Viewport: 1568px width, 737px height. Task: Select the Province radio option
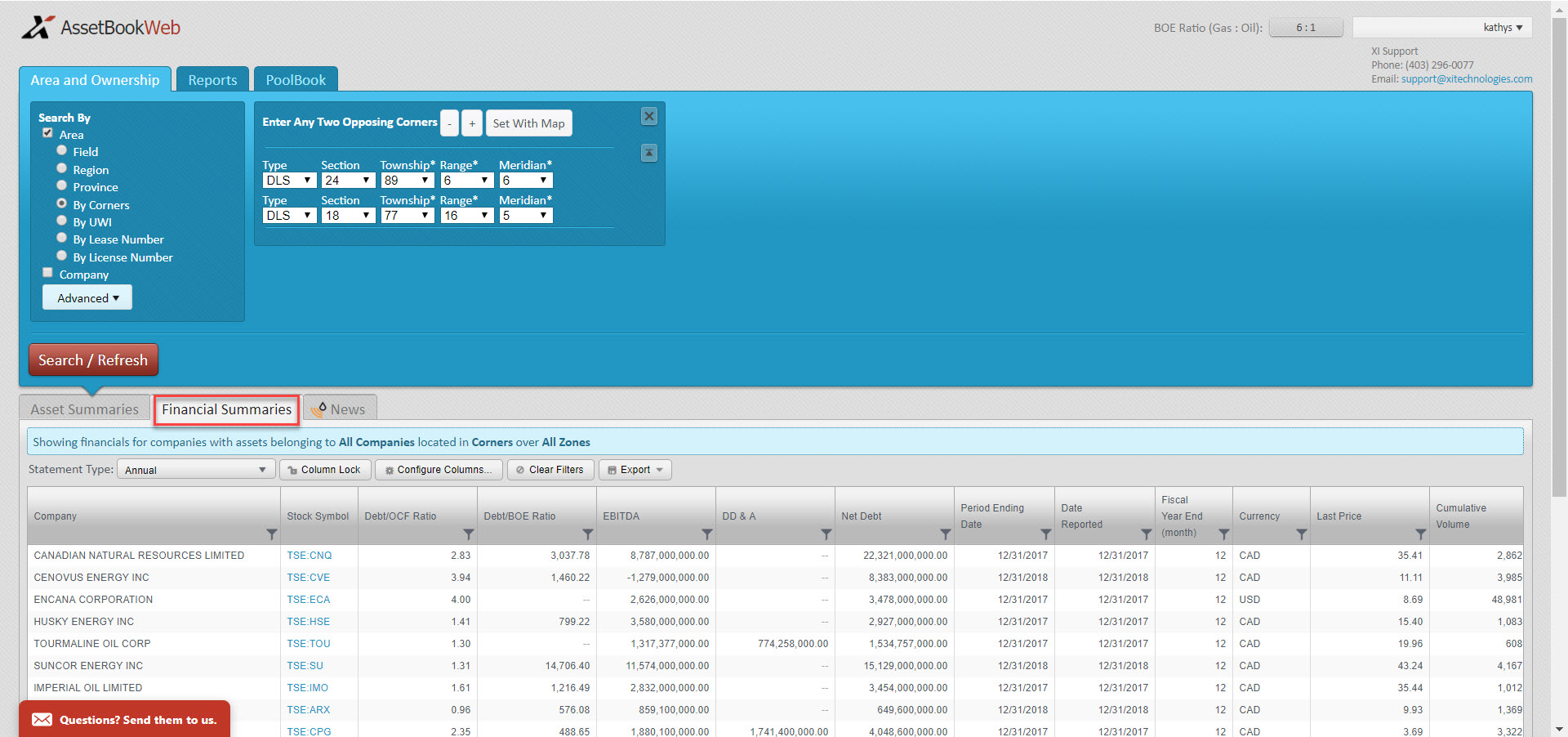(61, 185)
